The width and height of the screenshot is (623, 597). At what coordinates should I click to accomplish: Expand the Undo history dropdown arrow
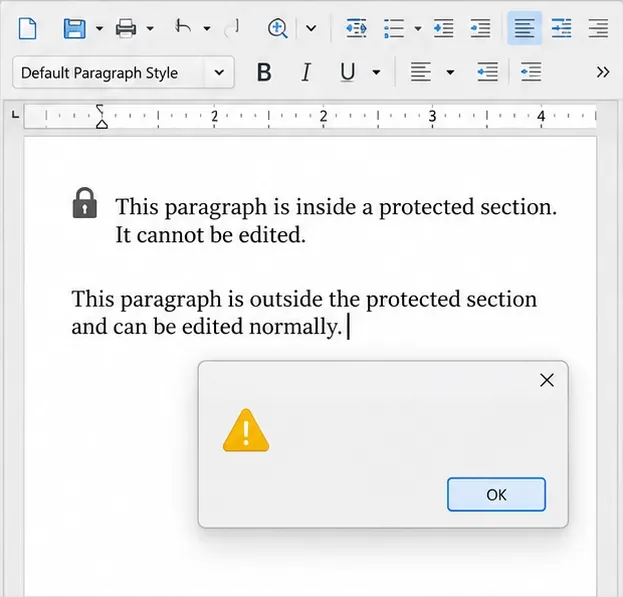click(x=207, y=29)
